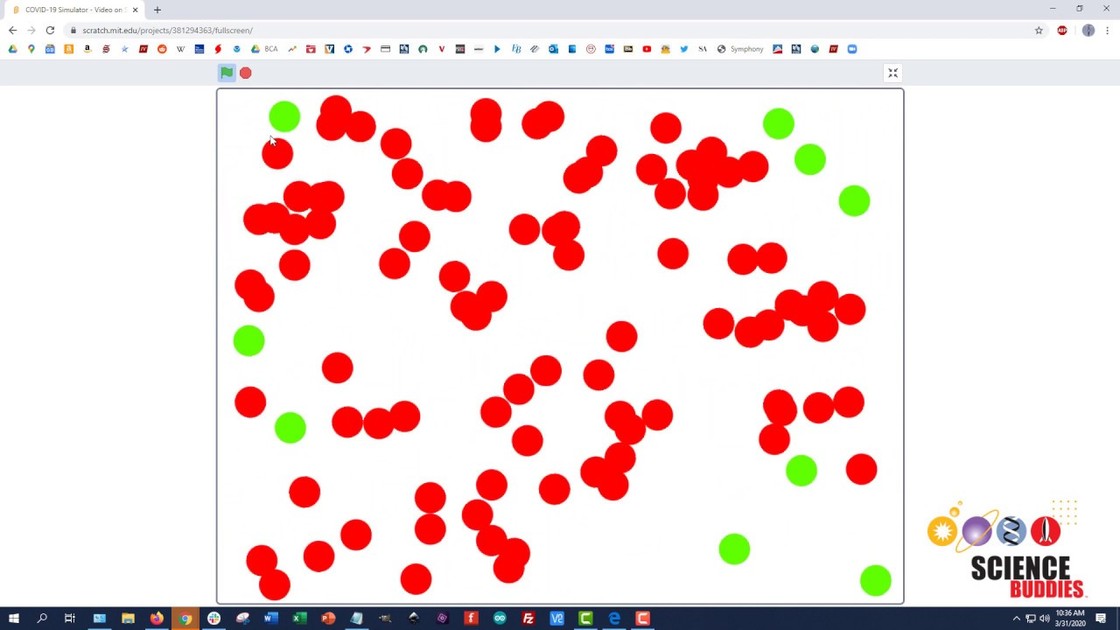
Task: Open the Chrome profile avatar
Action: 1088,30
